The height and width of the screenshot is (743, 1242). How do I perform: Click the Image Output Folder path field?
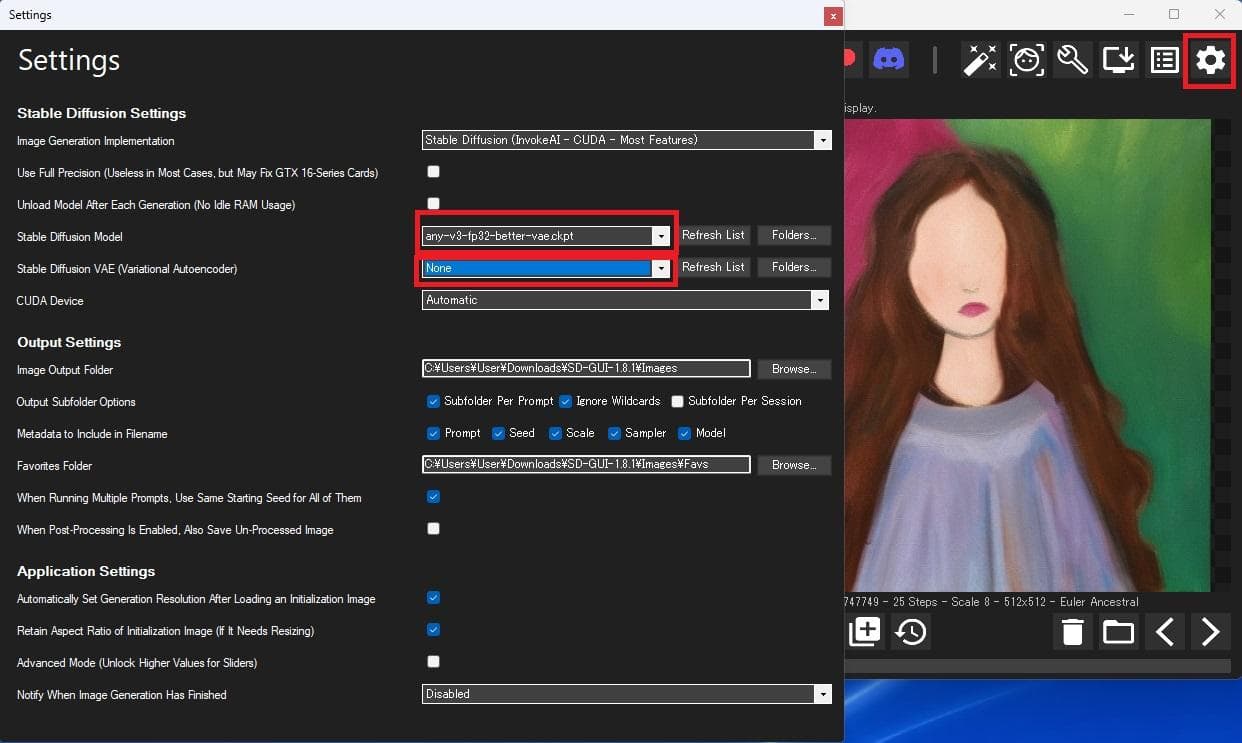coord(586,369)
